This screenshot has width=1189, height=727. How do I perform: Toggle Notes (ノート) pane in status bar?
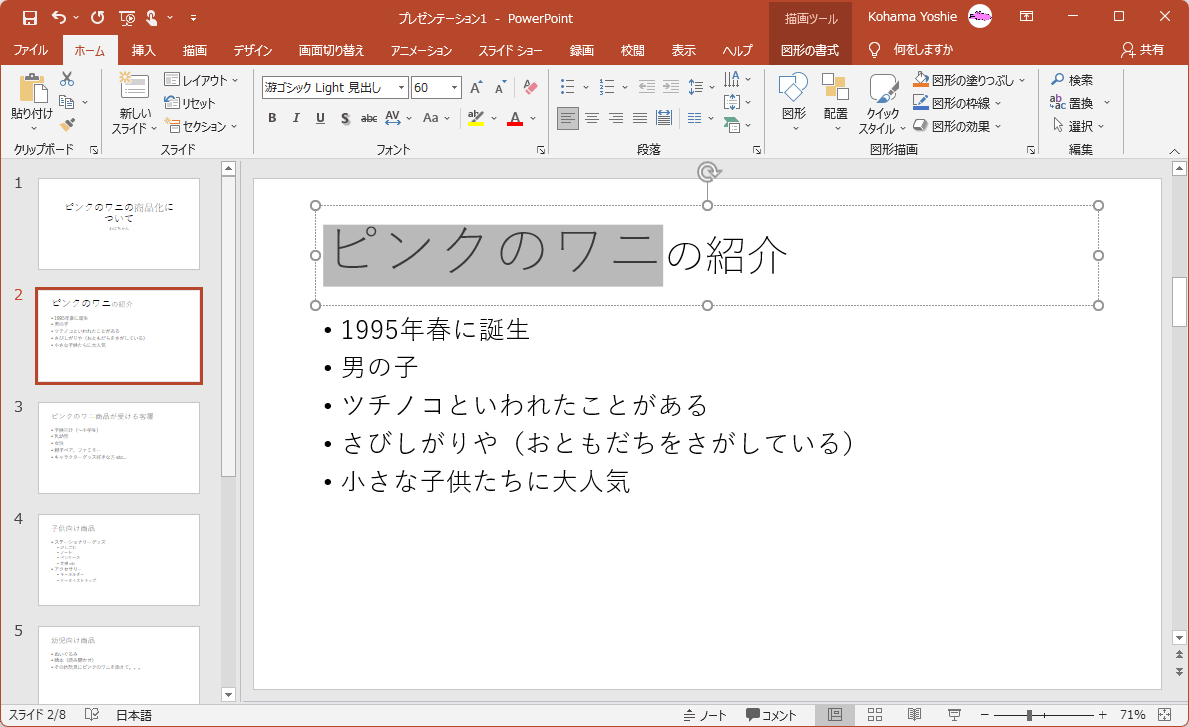tap(704, 715)
